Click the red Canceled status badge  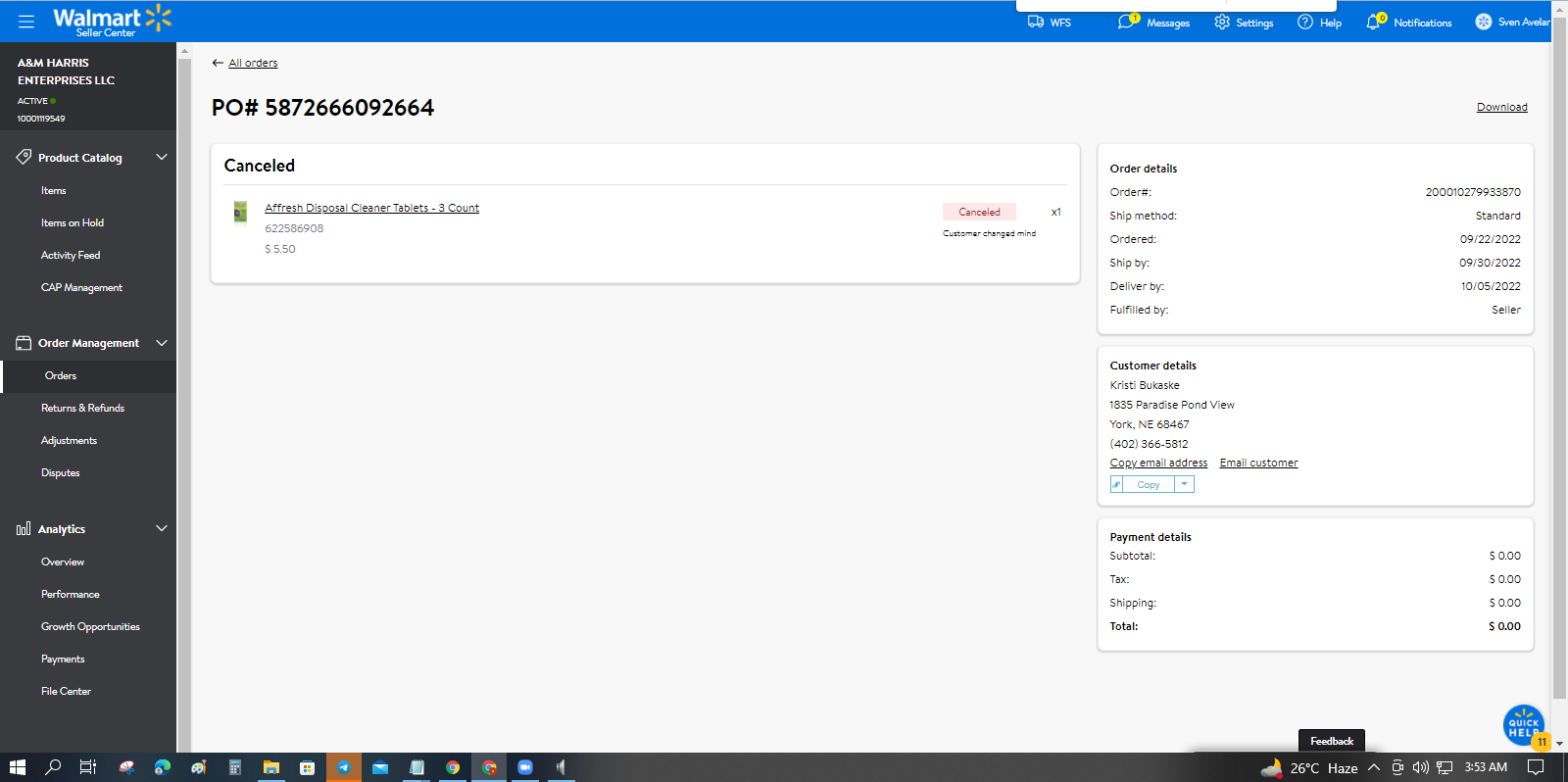coord(979,212)
